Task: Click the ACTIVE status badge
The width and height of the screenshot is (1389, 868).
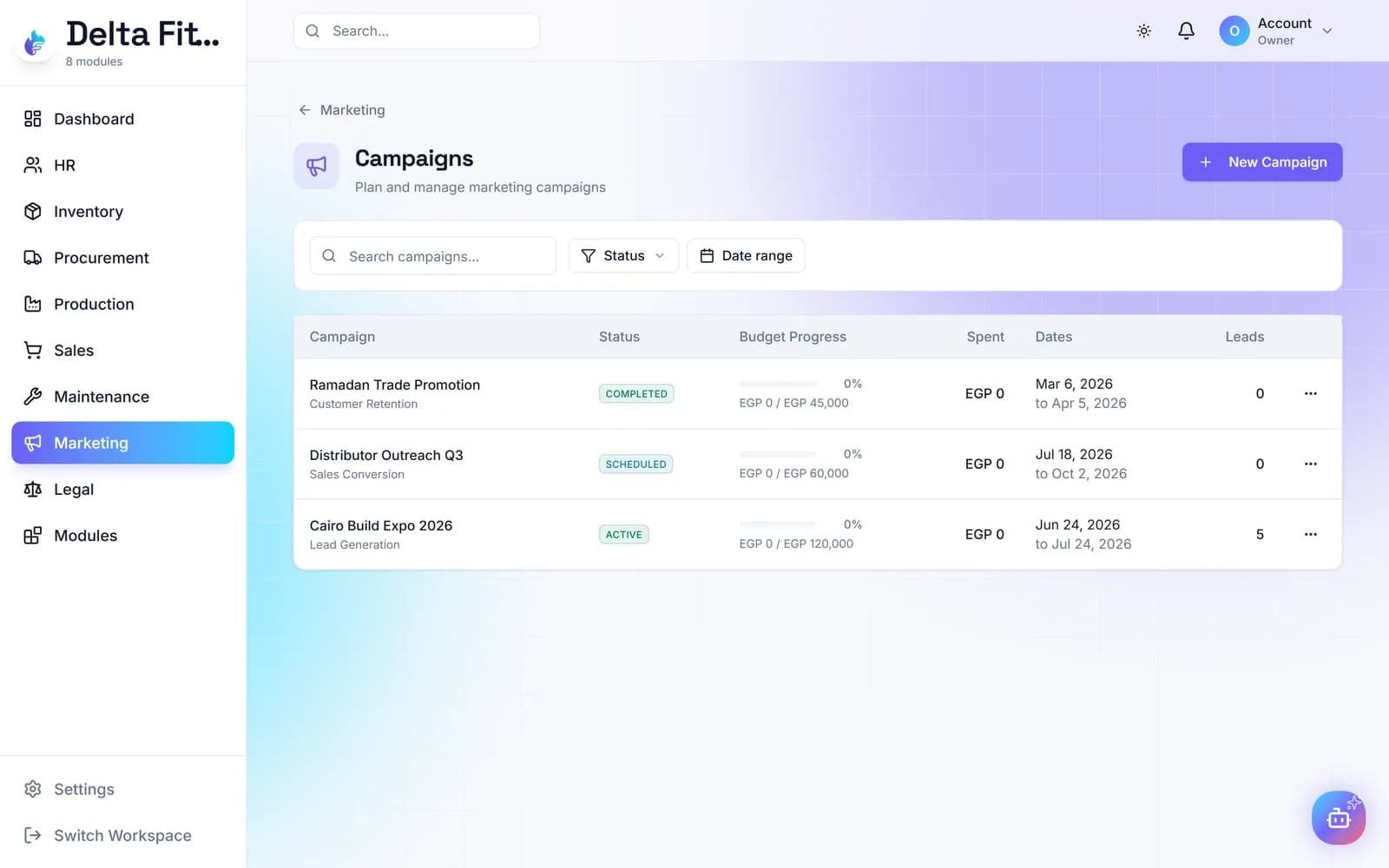Action: click(x=624, y=534)
